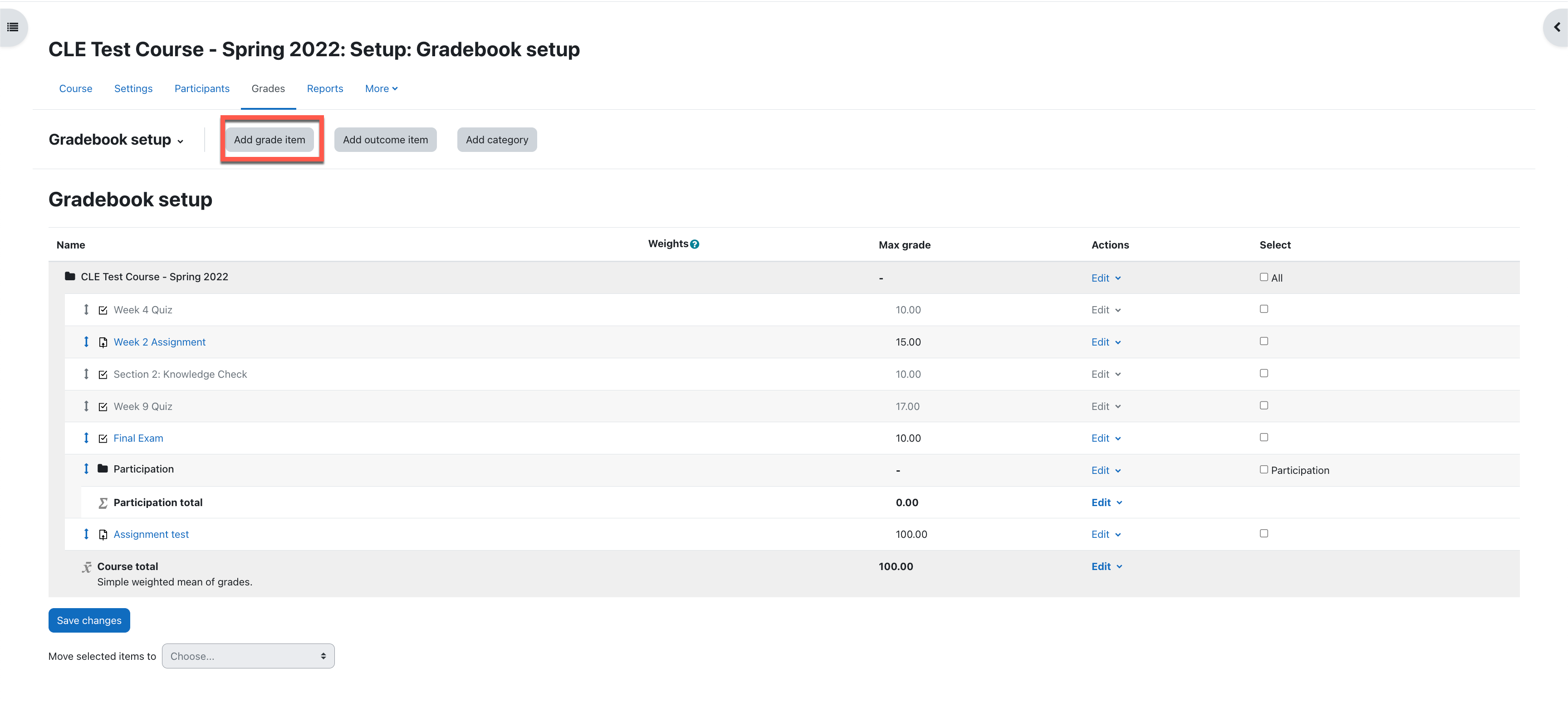Open Edit menu for Participation category
The height and width of the screenshot is (702, 1568).
[1106, 471]
